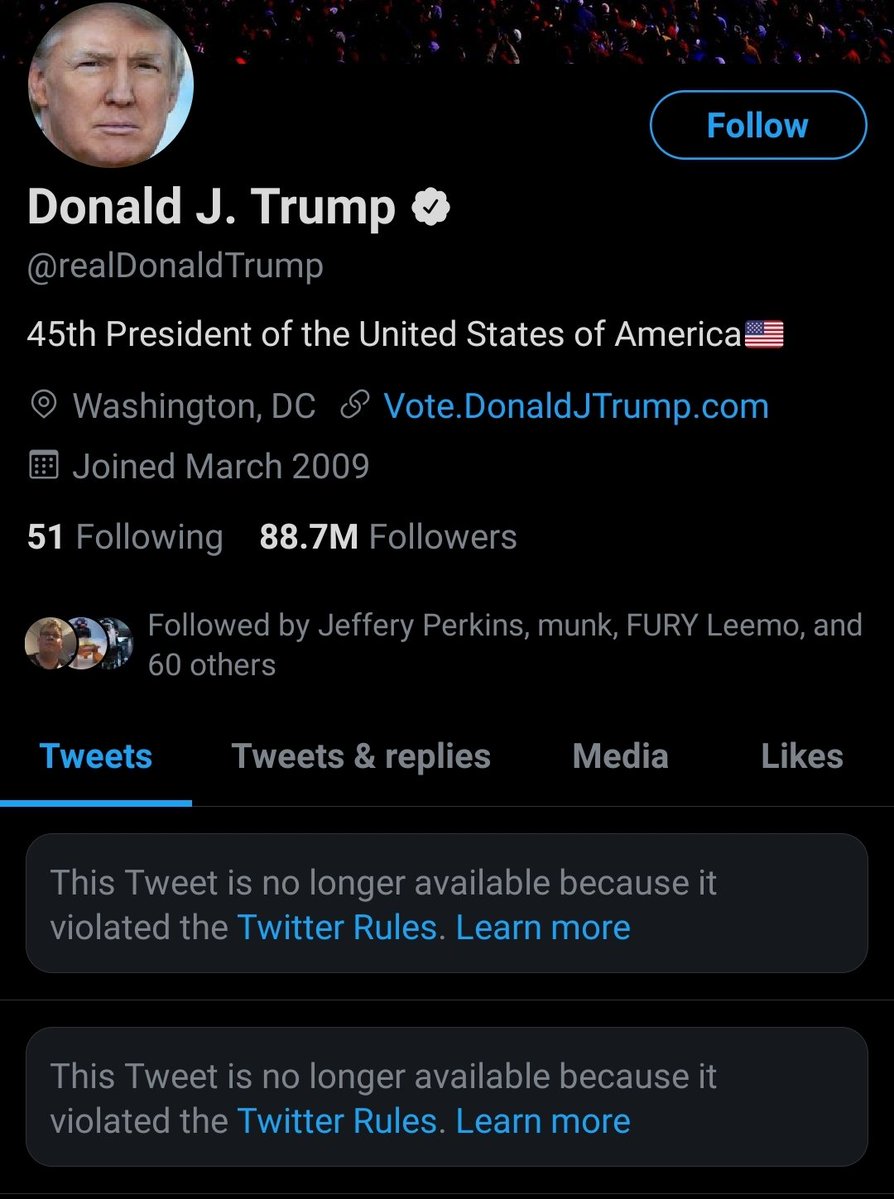Click the chain link icon beside the website
The height and width of the screenshot is (1199, 894).
point(355,406)
